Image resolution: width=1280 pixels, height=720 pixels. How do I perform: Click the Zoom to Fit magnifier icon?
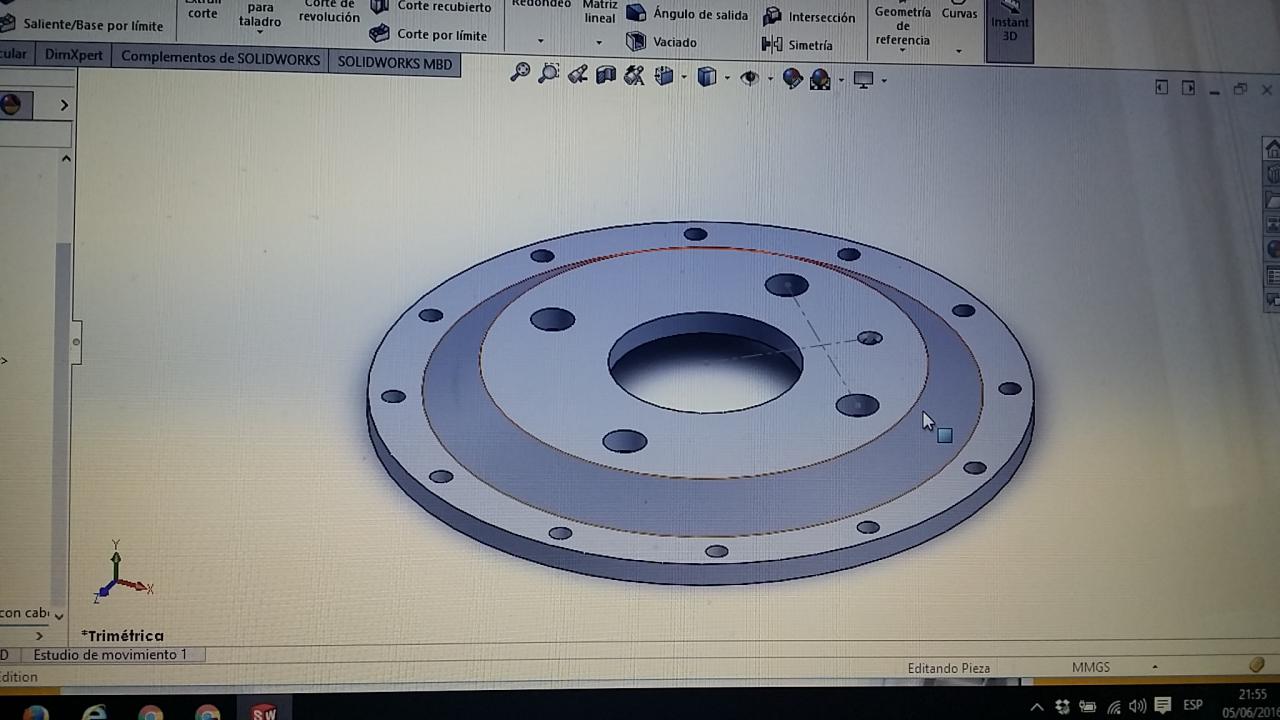pyautogui.click(x=519, y=73)
